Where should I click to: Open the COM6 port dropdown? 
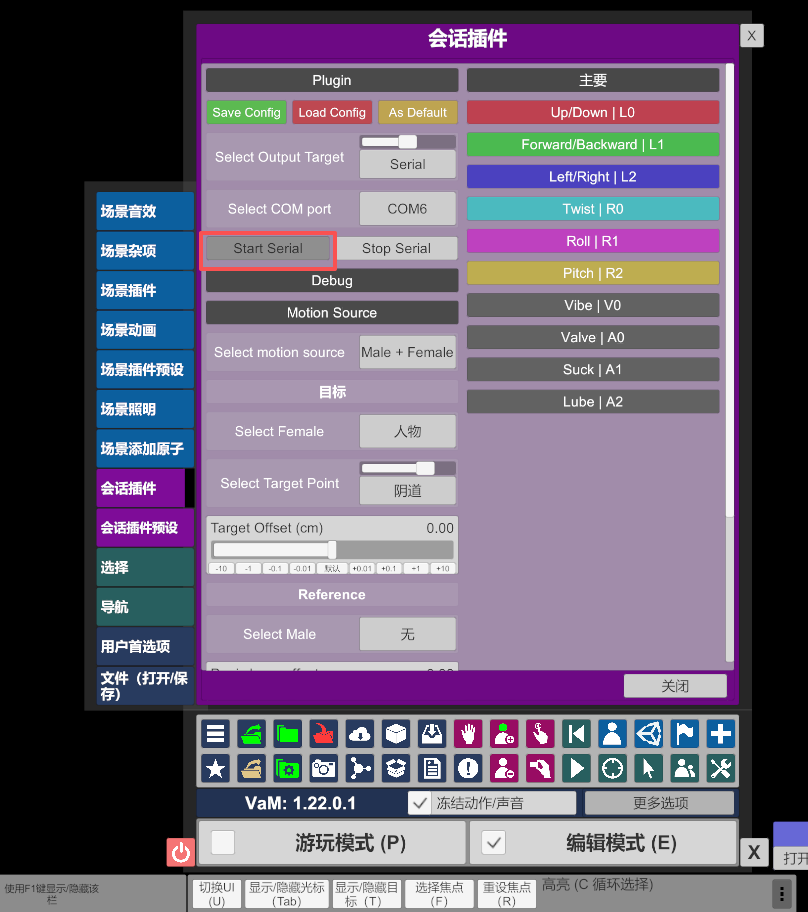tap(408, 209)
